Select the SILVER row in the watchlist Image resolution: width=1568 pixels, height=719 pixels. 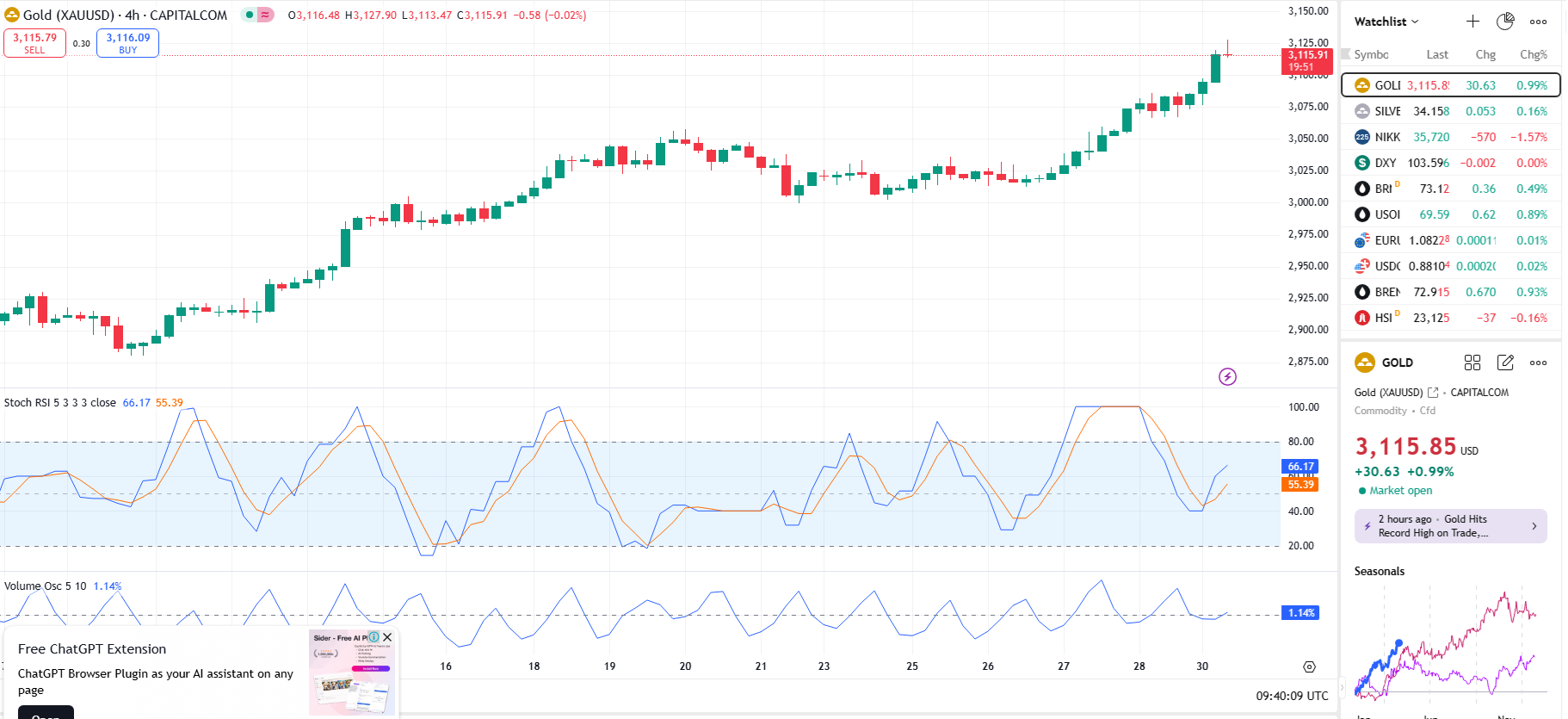(1450, 111)
